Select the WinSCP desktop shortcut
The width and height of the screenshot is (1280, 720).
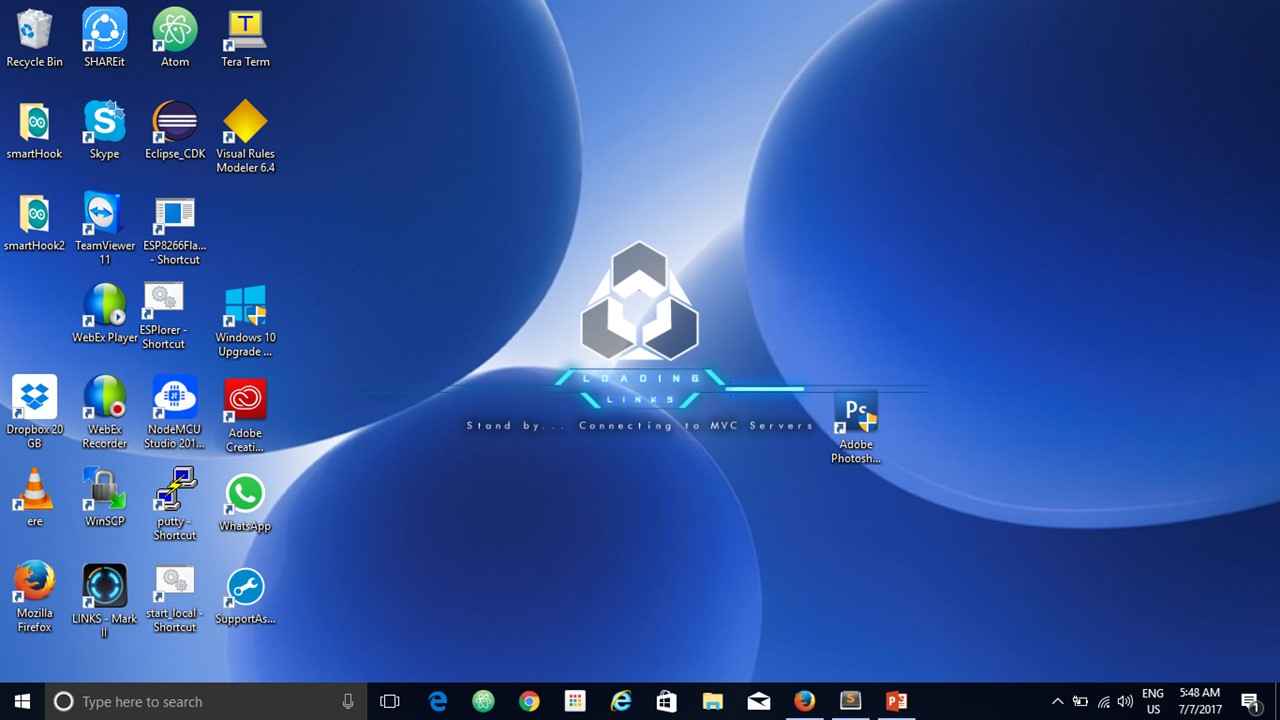coord(104,497)
